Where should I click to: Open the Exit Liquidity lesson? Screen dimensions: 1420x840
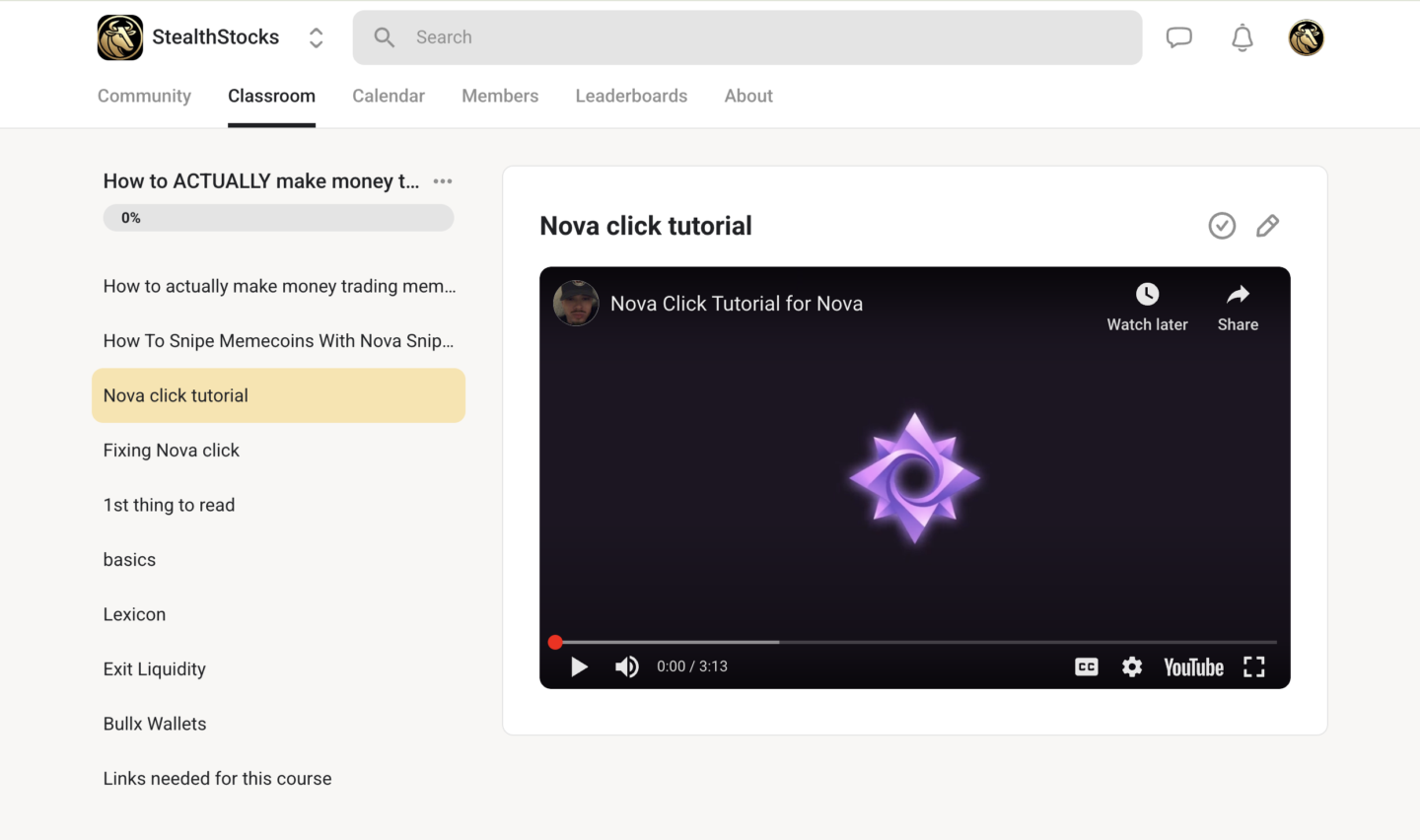tap(155, 669)
